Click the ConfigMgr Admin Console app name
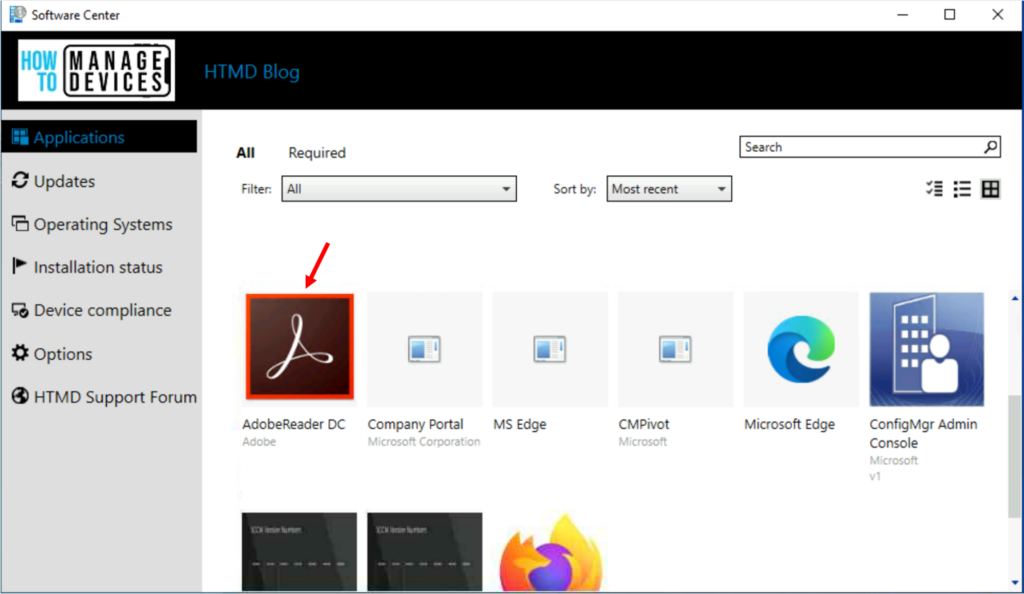 click(x=923, y=433)
